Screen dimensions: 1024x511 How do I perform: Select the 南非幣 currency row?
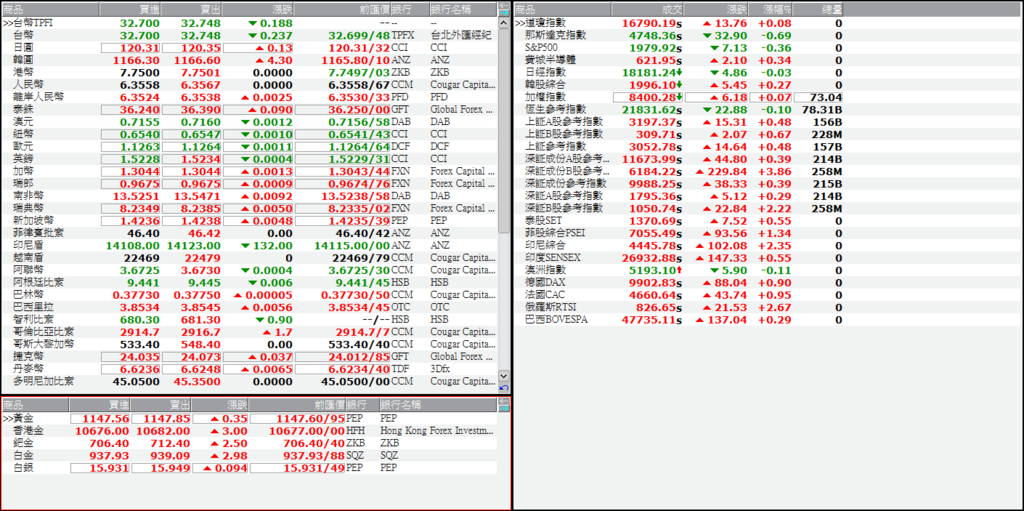pyautogui.click(x=249, y=196)
